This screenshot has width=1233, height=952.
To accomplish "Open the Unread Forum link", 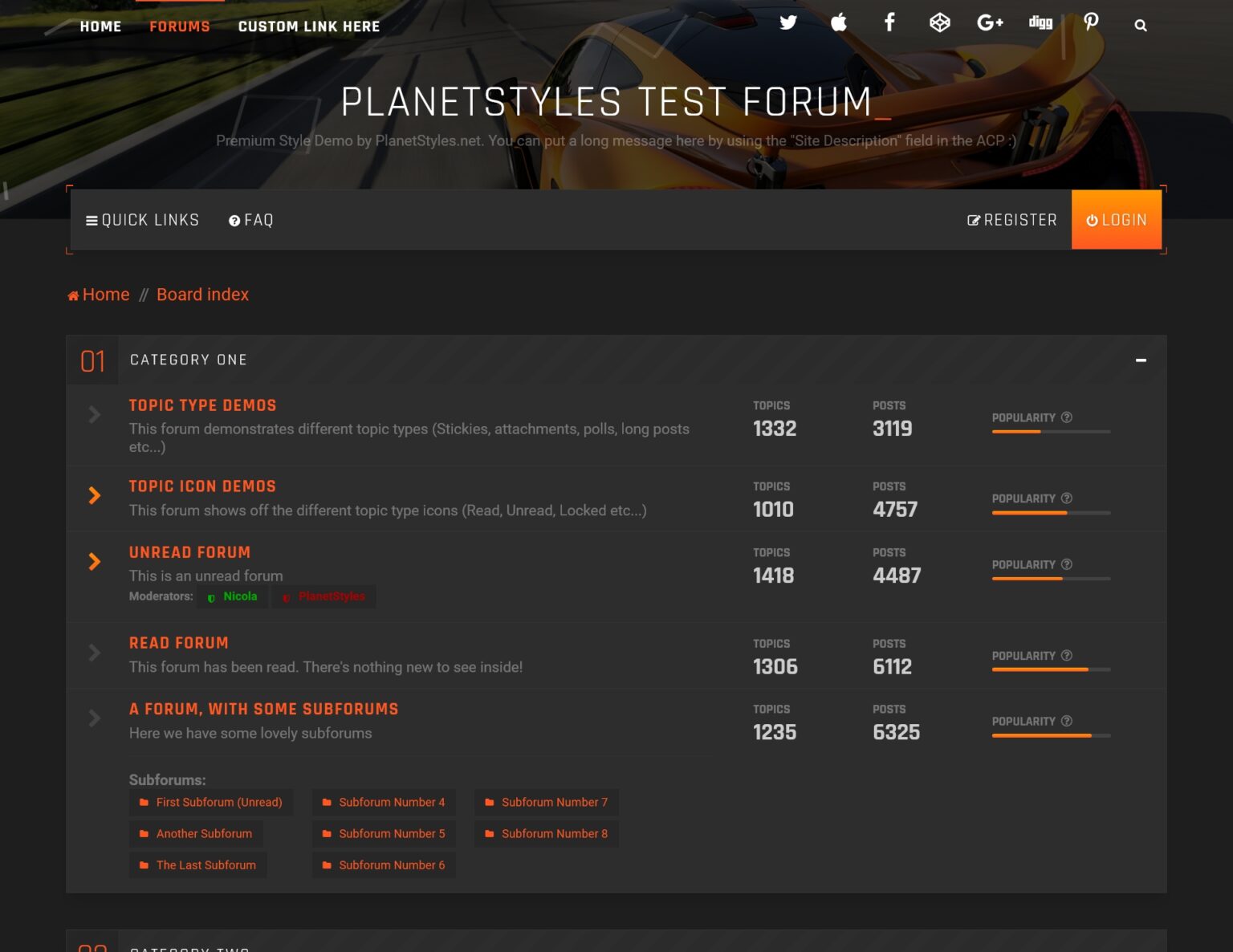I will (x=189, y=552).
